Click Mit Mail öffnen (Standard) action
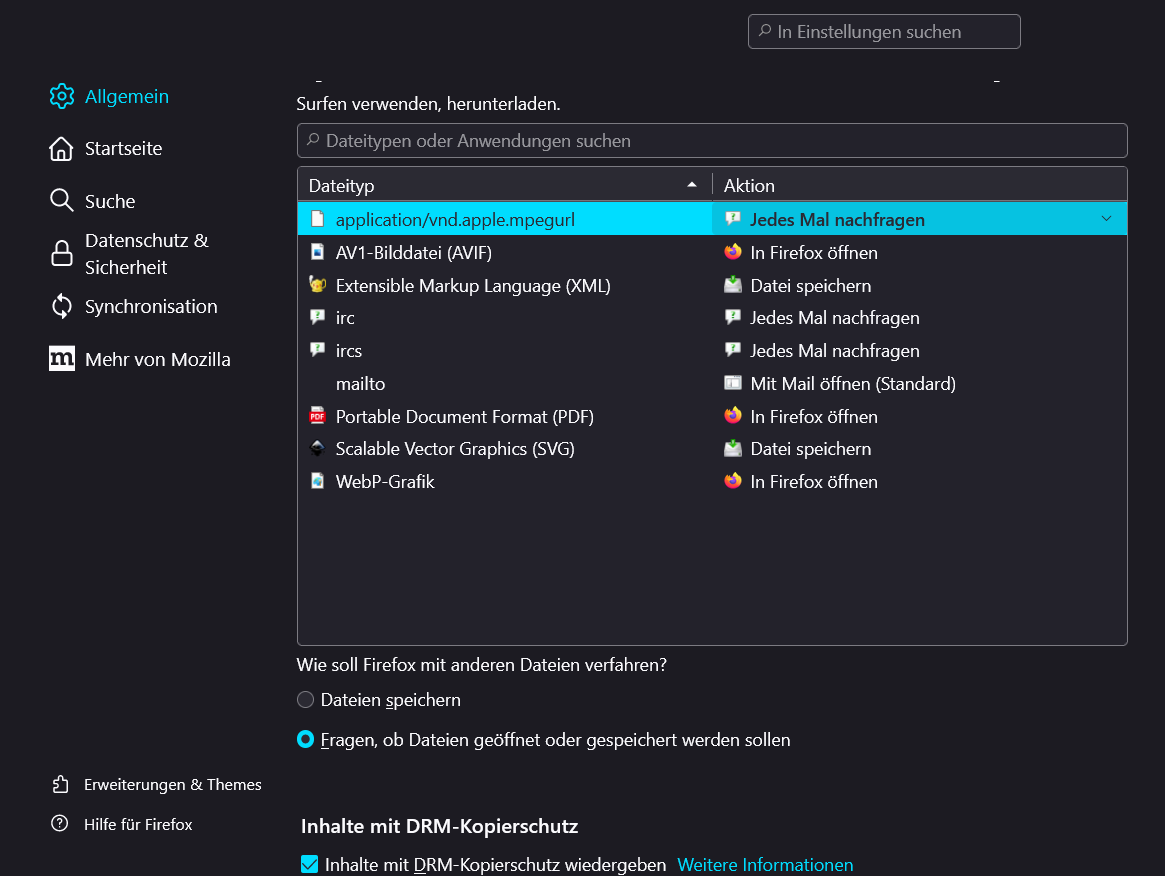 (x=853, y=383)
